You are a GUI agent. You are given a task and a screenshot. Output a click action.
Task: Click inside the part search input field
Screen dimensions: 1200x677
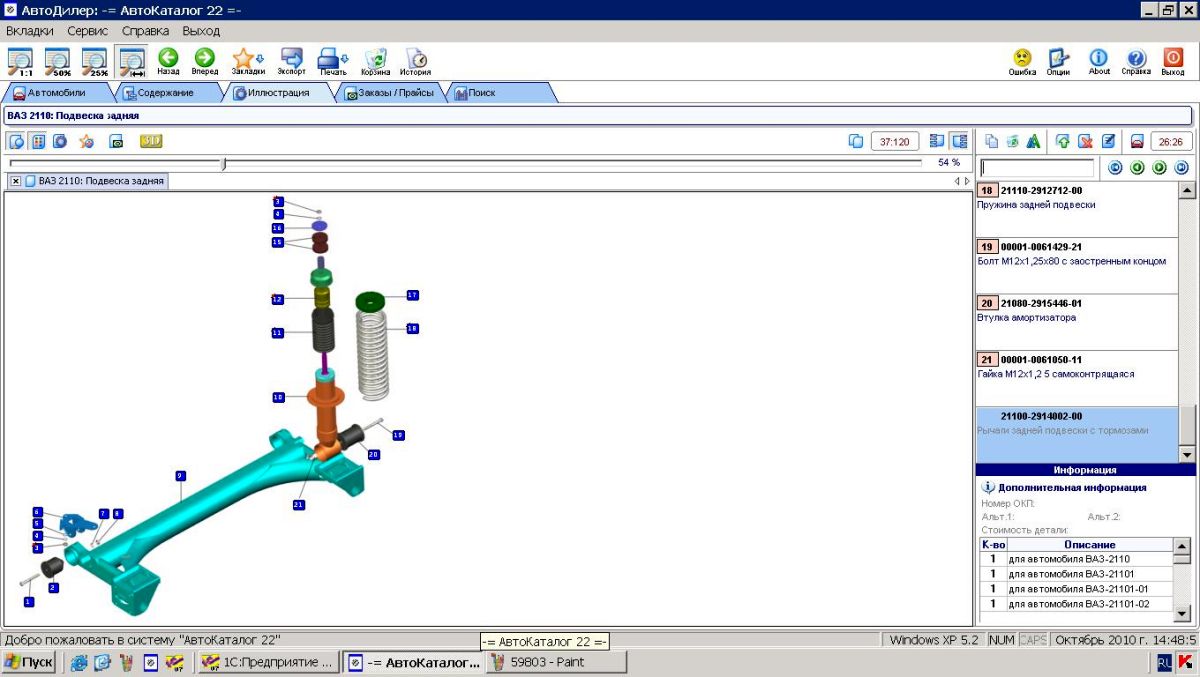coord(1037,168)
